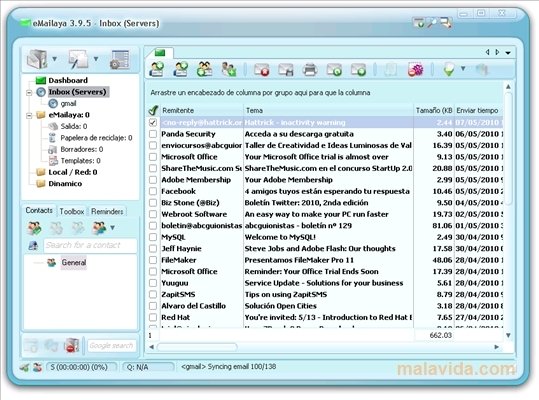Click the horizontal scrollbar thumb
539x400 pixels.
[x=197, y=347]
